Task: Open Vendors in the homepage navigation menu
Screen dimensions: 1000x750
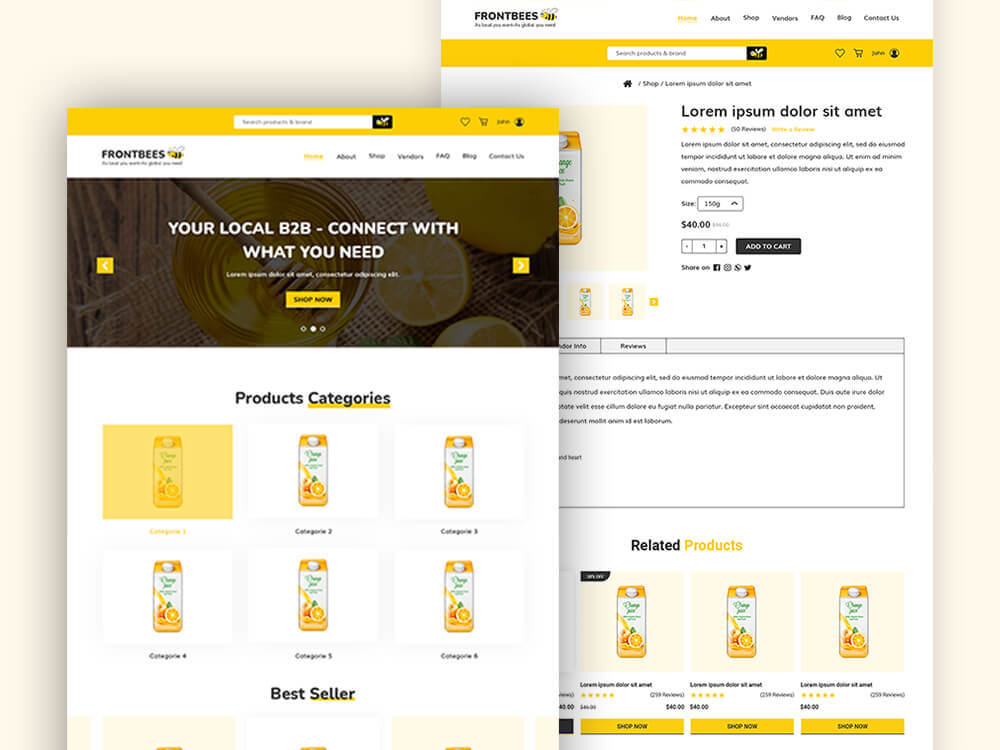Action: click(x=410, y=157)
